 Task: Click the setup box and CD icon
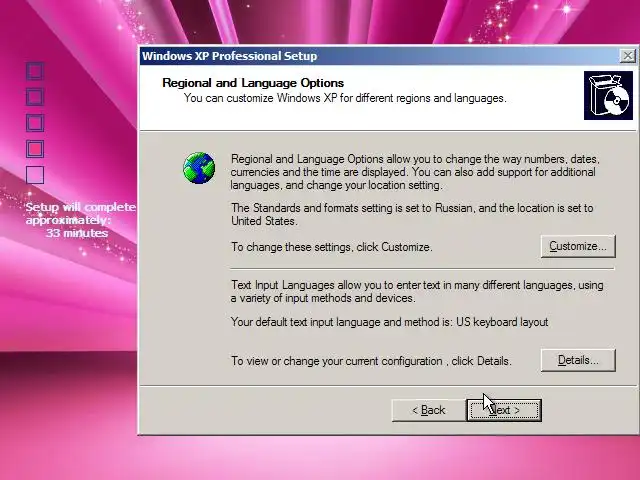(608, 96)
